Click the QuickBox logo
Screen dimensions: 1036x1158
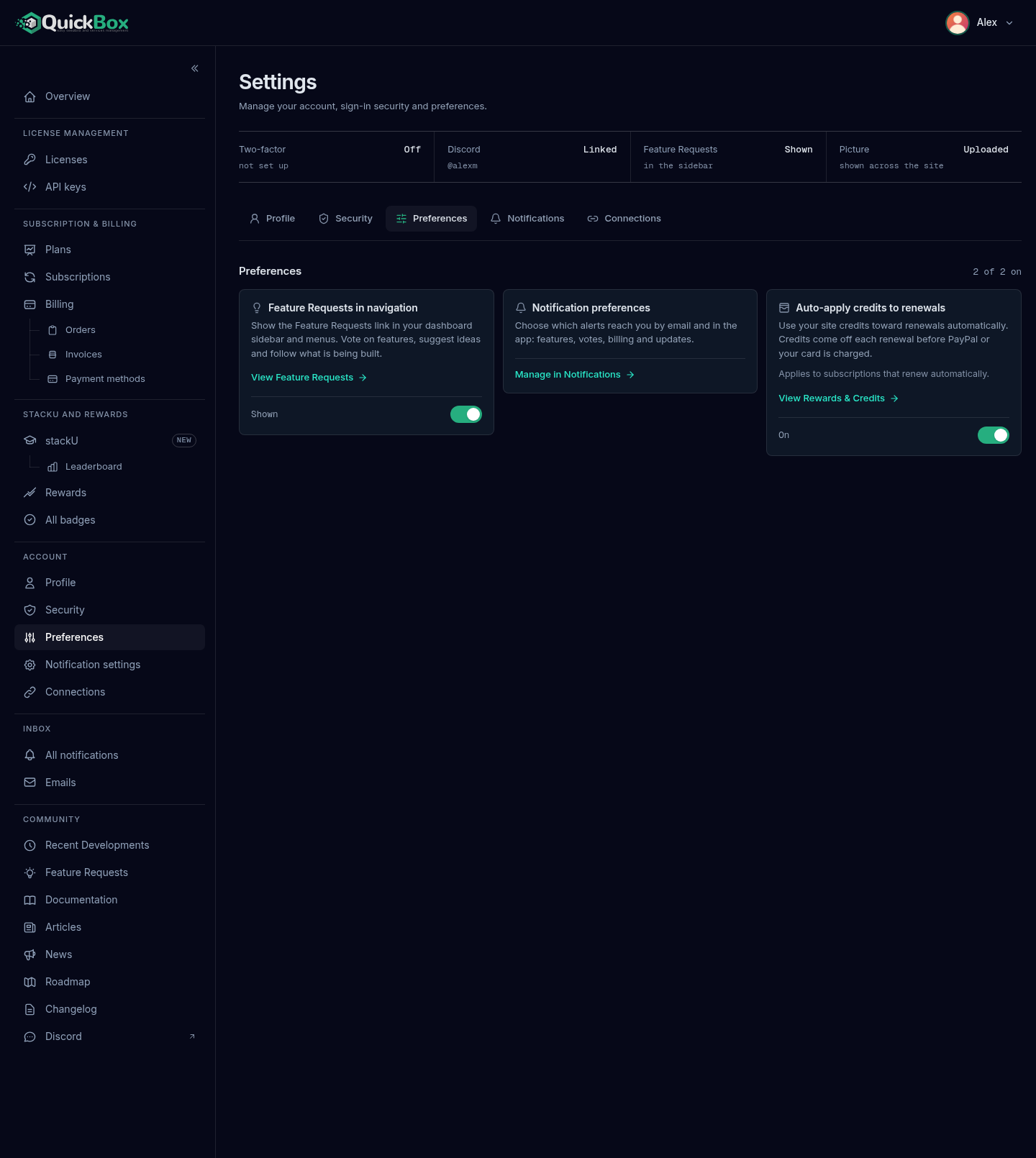tap(72, 23)
